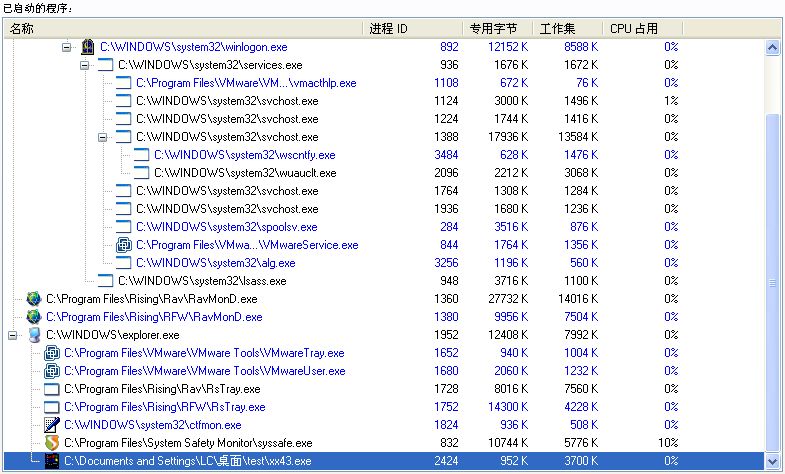This screenshot has height=474, width=785.
Task: Select the VMwareUser.exe process path
Action: point(205,371)
